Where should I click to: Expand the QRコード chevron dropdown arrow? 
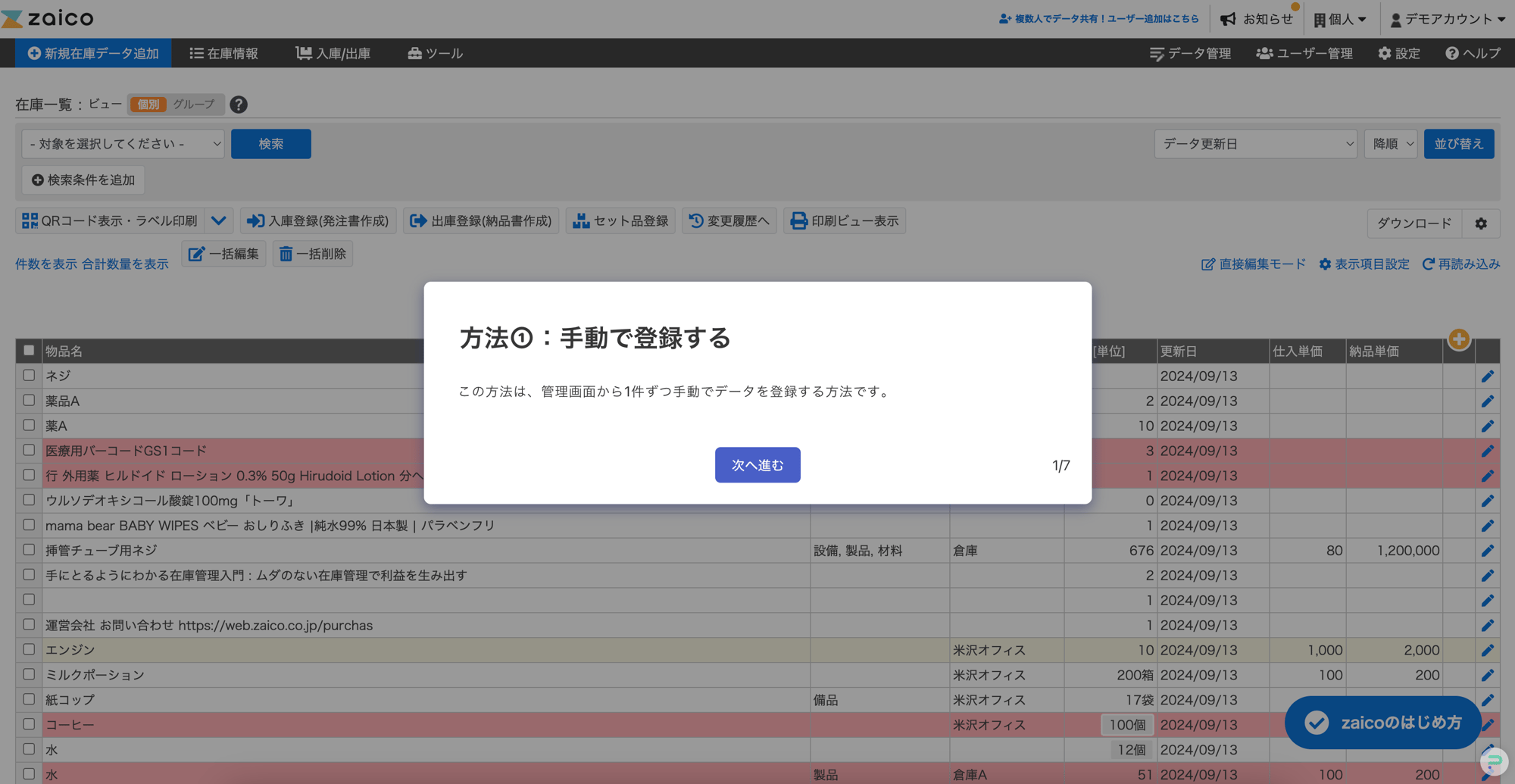219,221
